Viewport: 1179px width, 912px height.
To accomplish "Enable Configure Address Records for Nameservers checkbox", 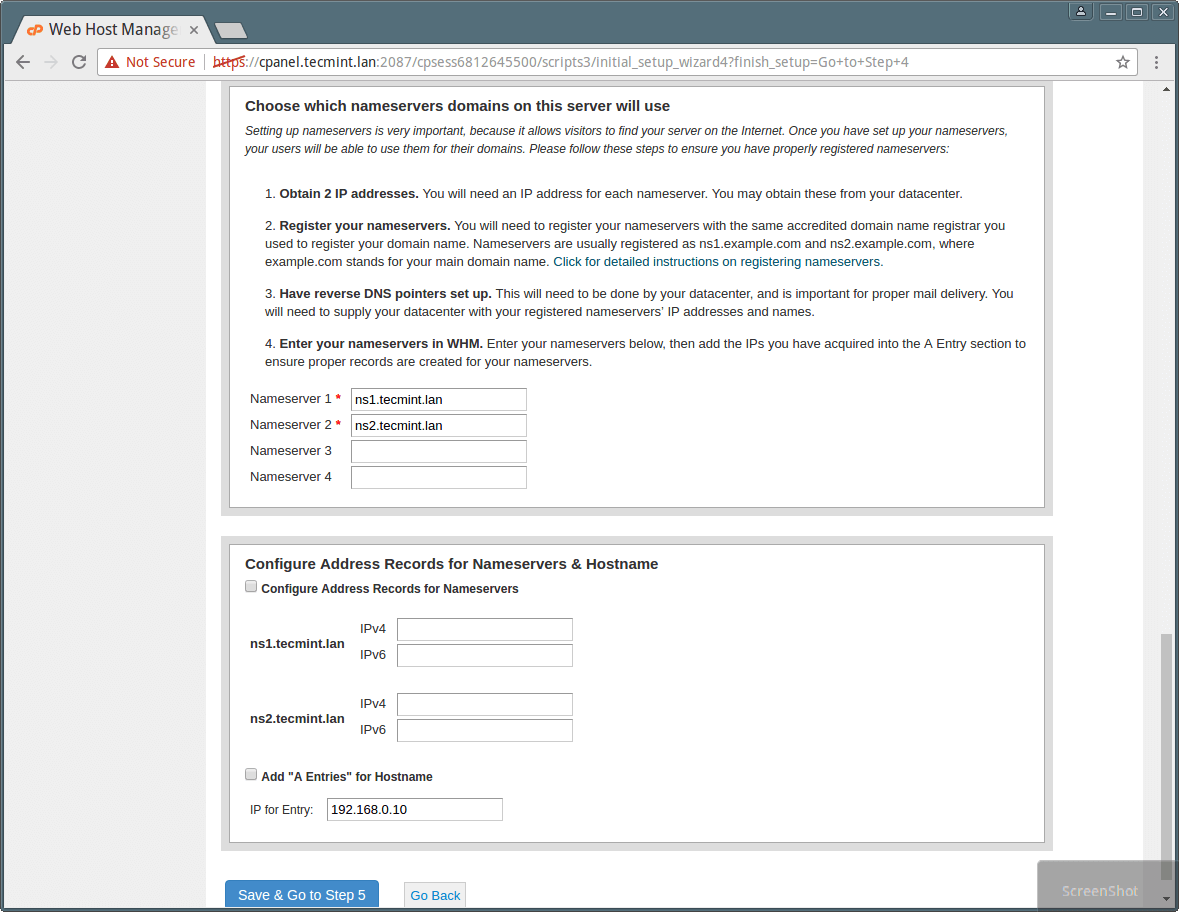I will 251,586.
